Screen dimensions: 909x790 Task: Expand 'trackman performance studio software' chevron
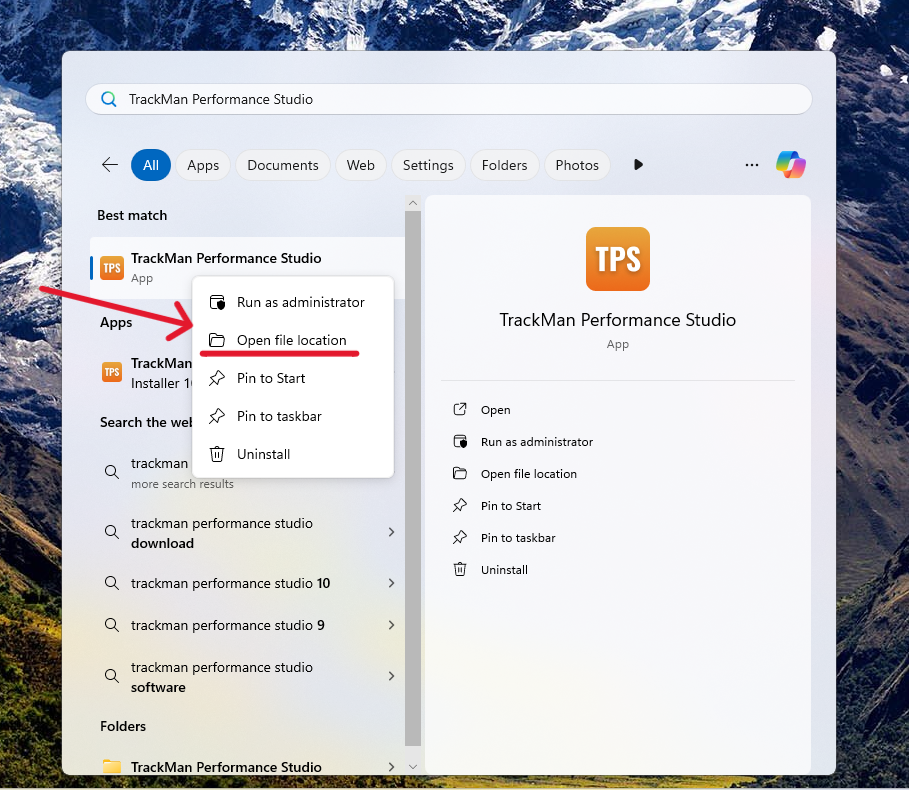(391, 676)
